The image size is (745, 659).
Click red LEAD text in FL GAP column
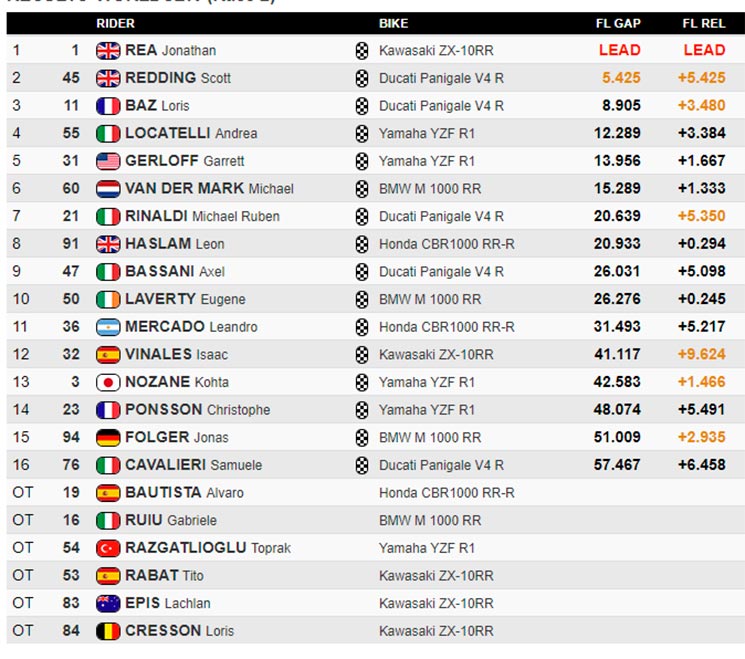tap(620, 50)
